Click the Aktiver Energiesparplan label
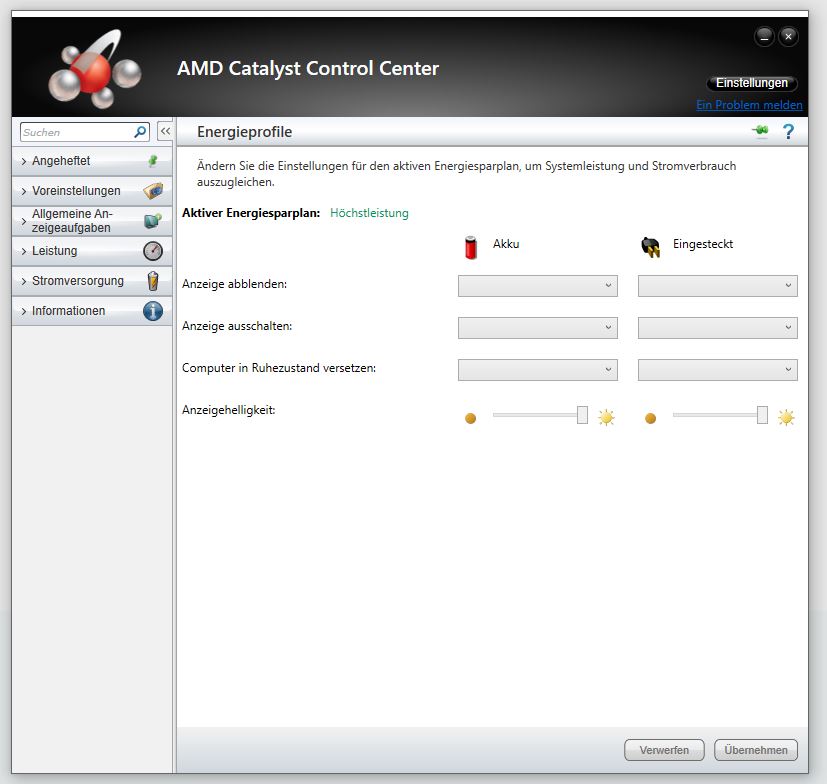The image size is (827, 784). click(x=251, y=213)
